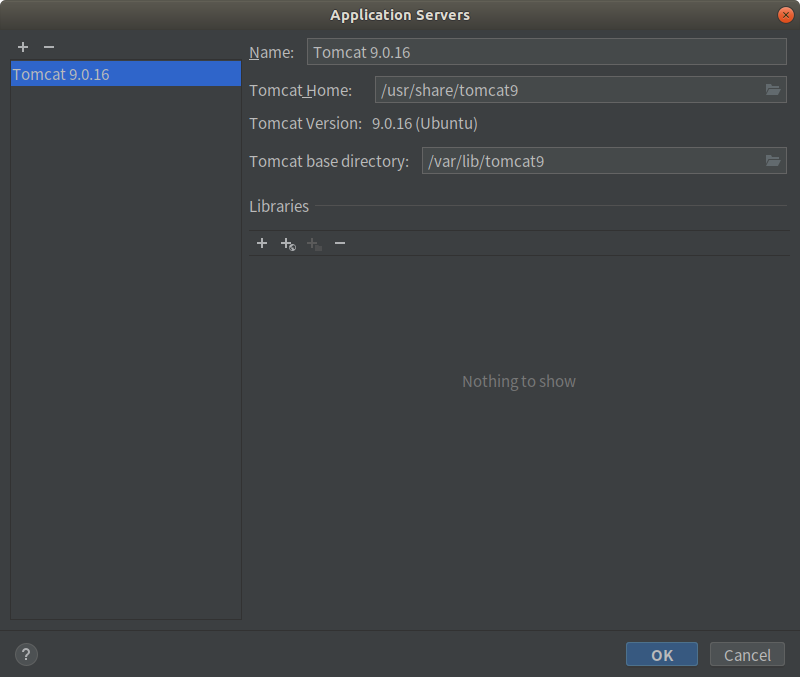Click the disabled attach icon in Libraries toolbar
Screen dimensions: 800x677
pos(314,243)
